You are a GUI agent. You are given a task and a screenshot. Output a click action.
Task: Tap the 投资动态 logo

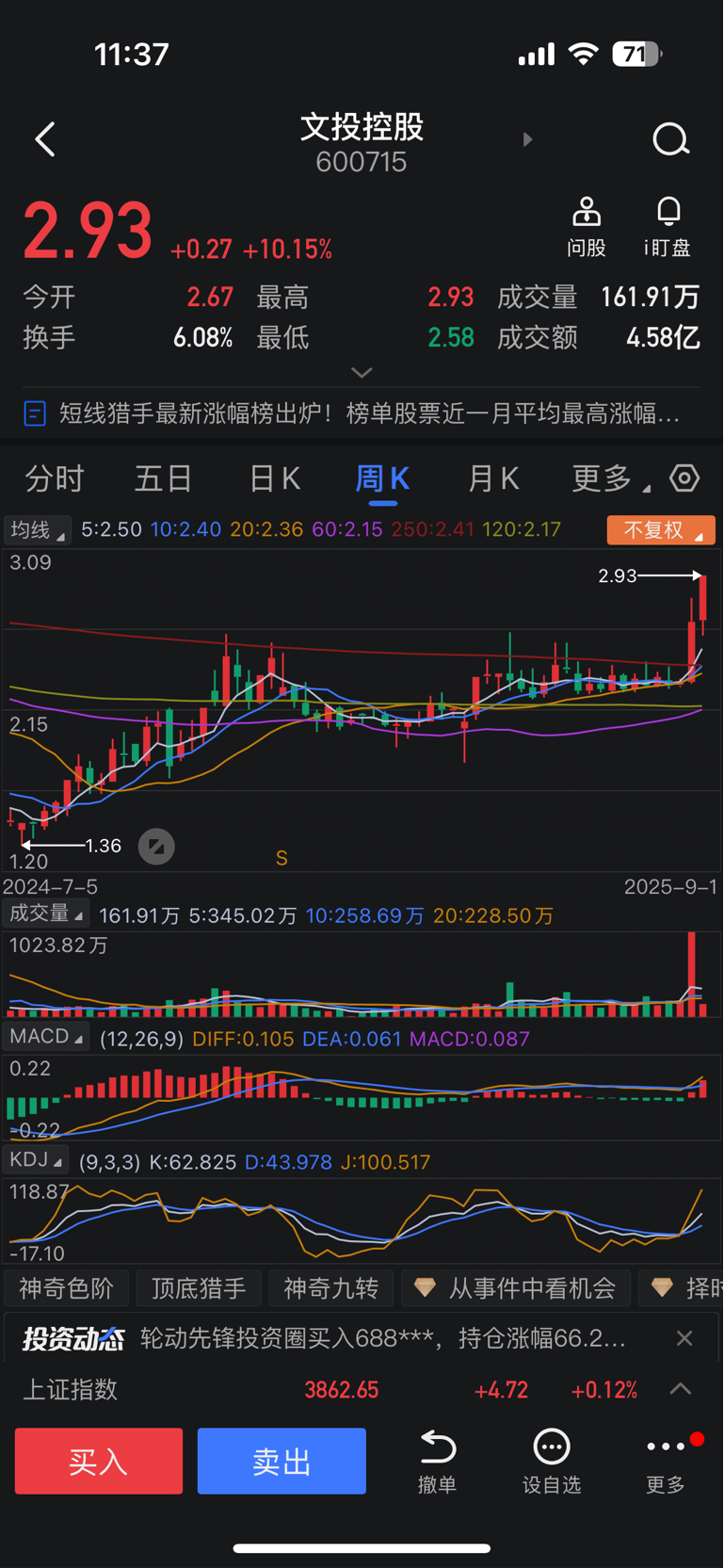coord(73,1338)
